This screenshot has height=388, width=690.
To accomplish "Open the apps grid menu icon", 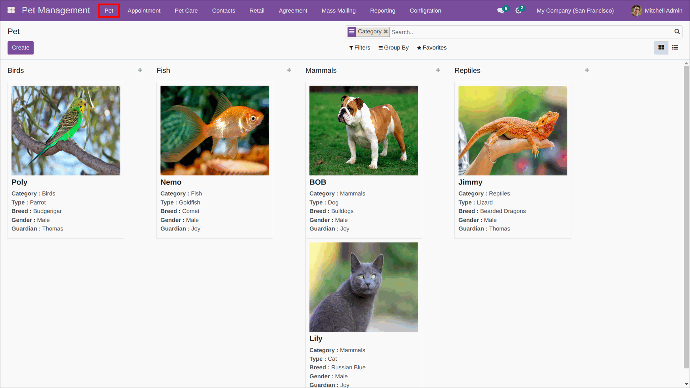I will click(11, 10).
